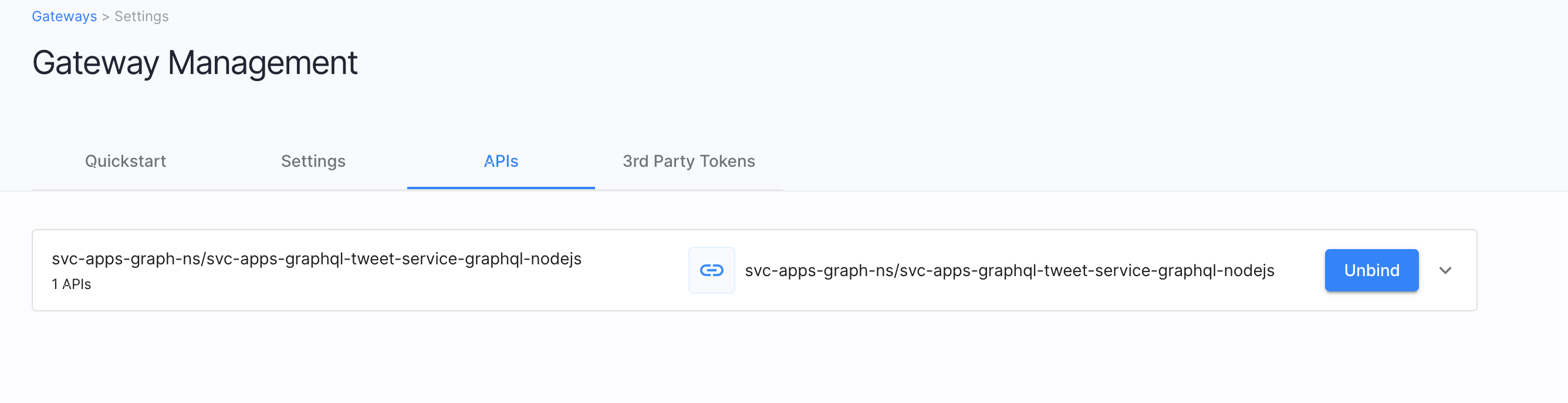Open the Settings tab
This screenshot has height=403, width=1568.
coord(313,161)
